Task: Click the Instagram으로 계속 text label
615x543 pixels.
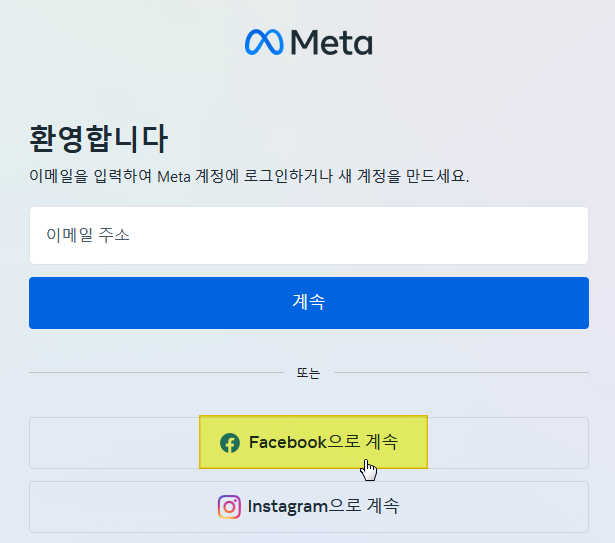Action: pyautogui.click(x=324, y=506)
